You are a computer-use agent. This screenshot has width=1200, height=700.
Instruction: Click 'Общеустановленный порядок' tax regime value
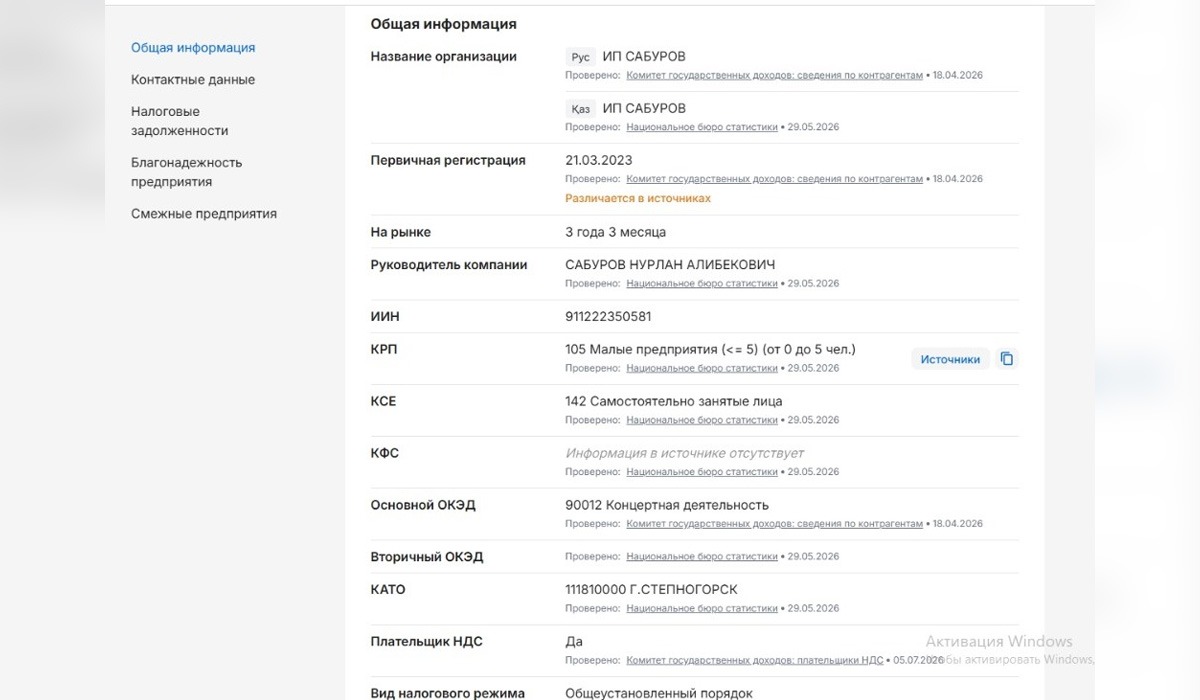coord(659,693)
